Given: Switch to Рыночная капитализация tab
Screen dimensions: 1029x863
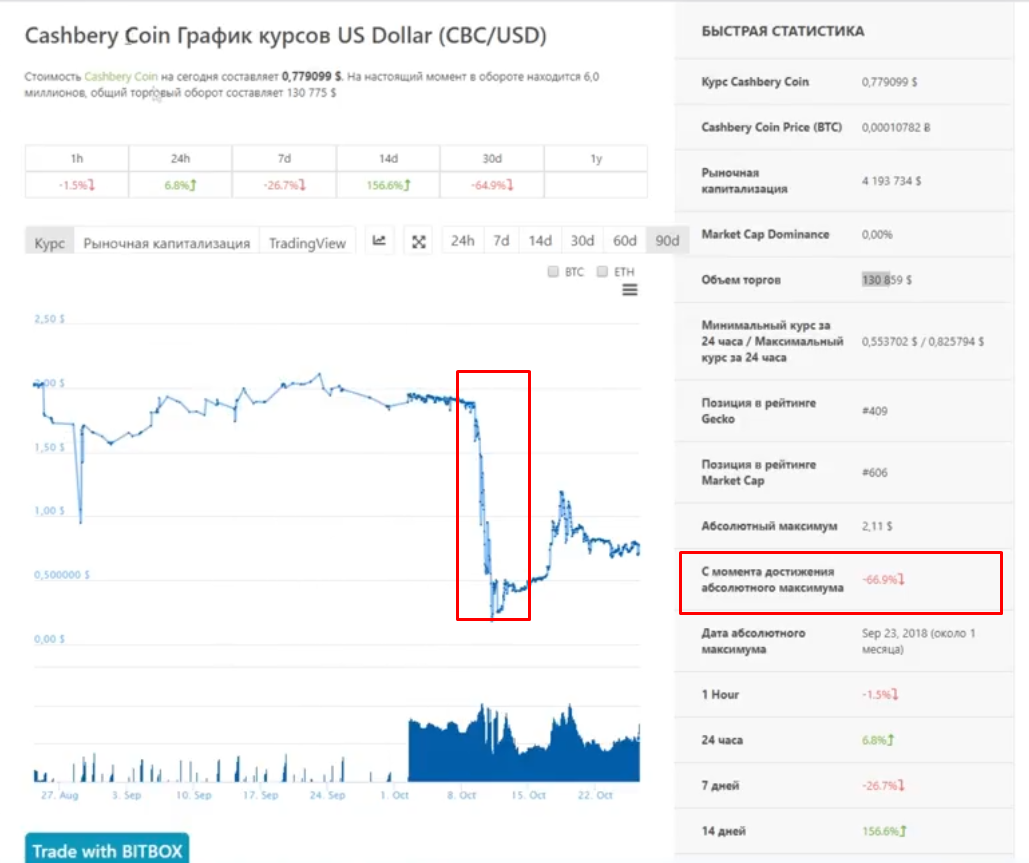Looking at the screenshot, I should pyautogui.click(x=167, y=242).
